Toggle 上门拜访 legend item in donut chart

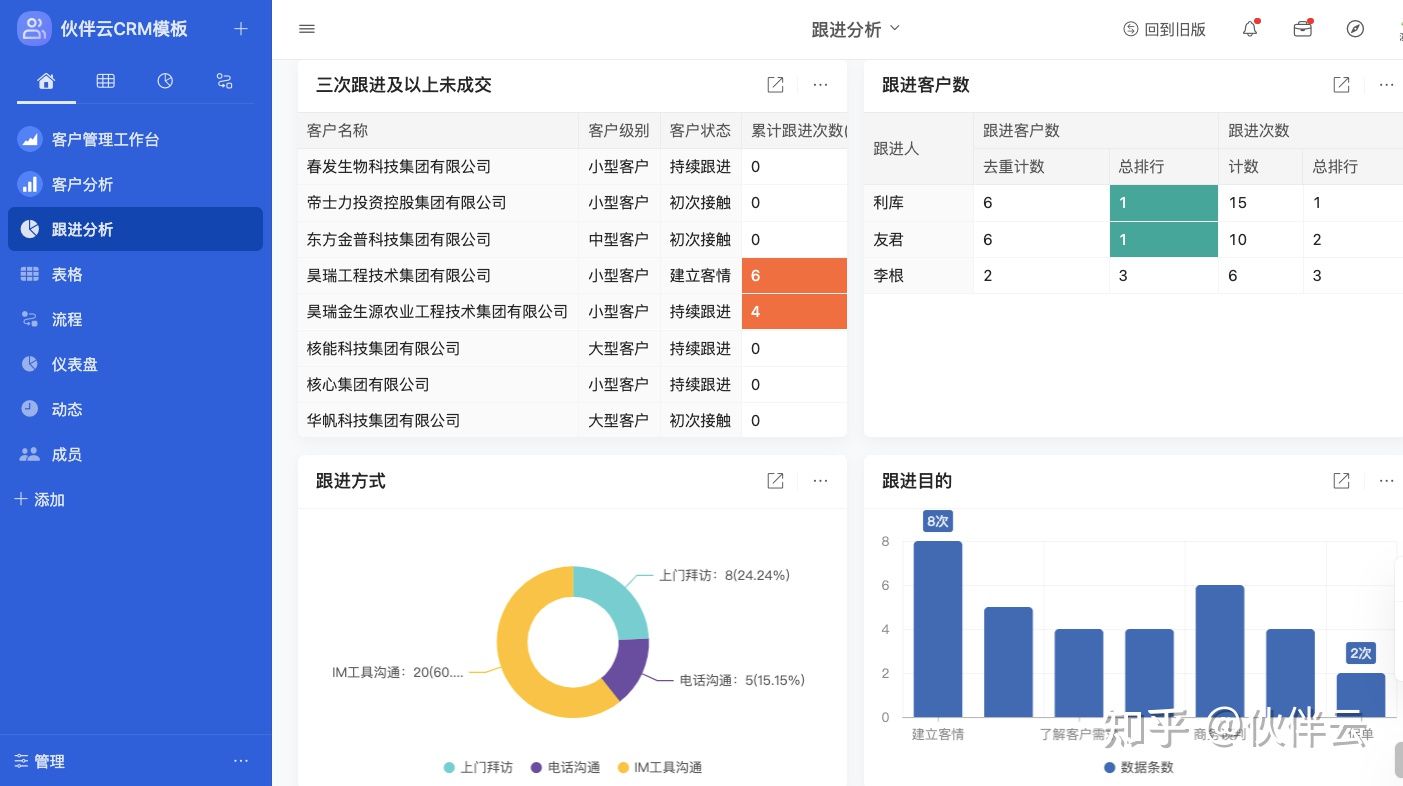click(478, 767)
